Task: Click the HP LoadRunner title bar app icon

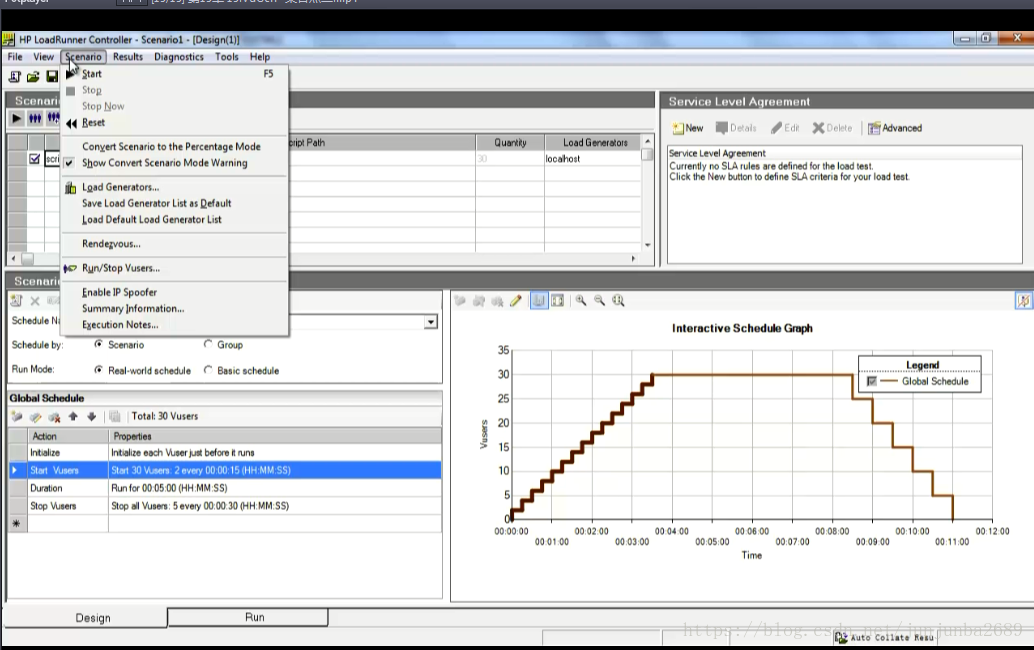Action: pyautogui.click(x=9, y=40)
